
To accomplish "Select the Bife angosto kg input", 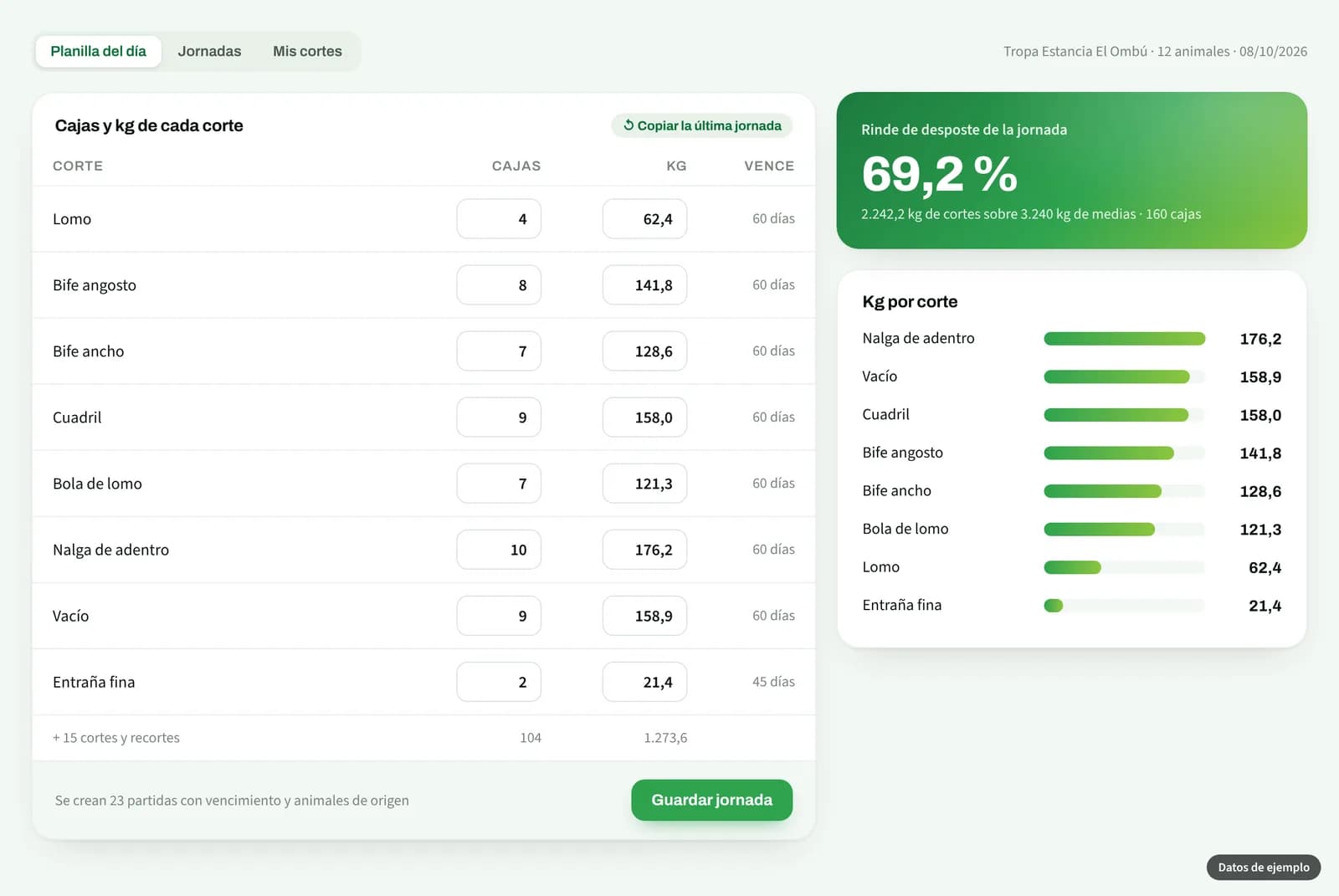I will click(644, 284).
